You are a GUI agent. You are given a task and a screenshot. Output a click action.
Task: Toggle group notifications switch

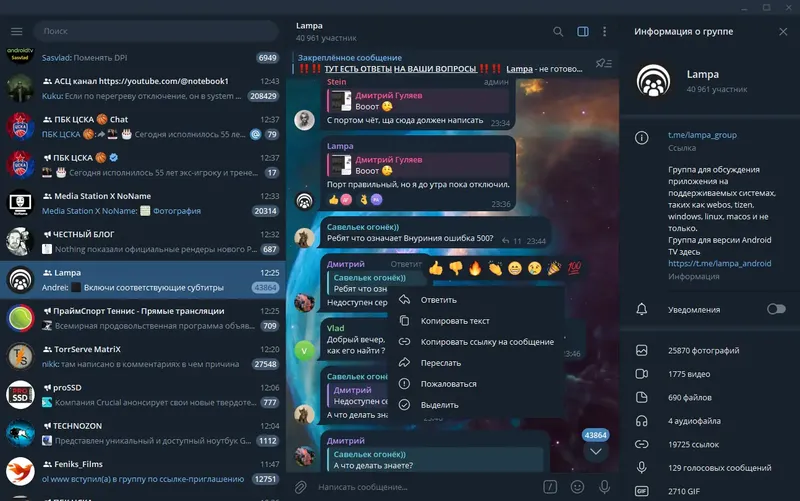(x=776, y=309)
